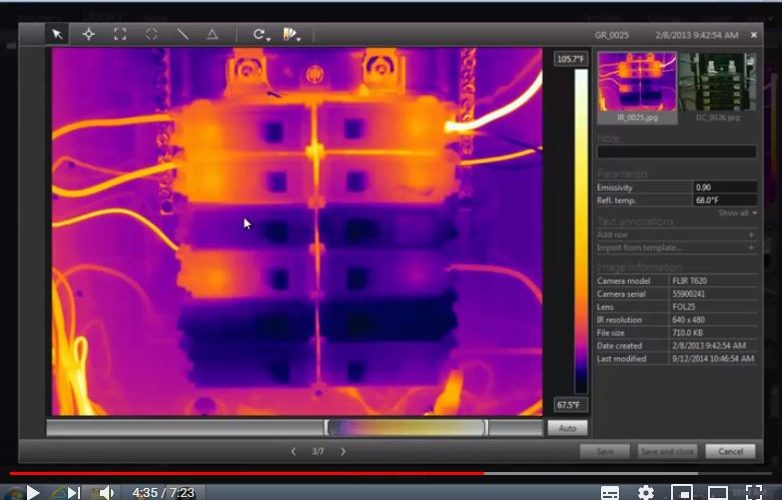Screen dimensions: 782x500
Task: Click the 3/7 image counter
Action: [318, 452]
